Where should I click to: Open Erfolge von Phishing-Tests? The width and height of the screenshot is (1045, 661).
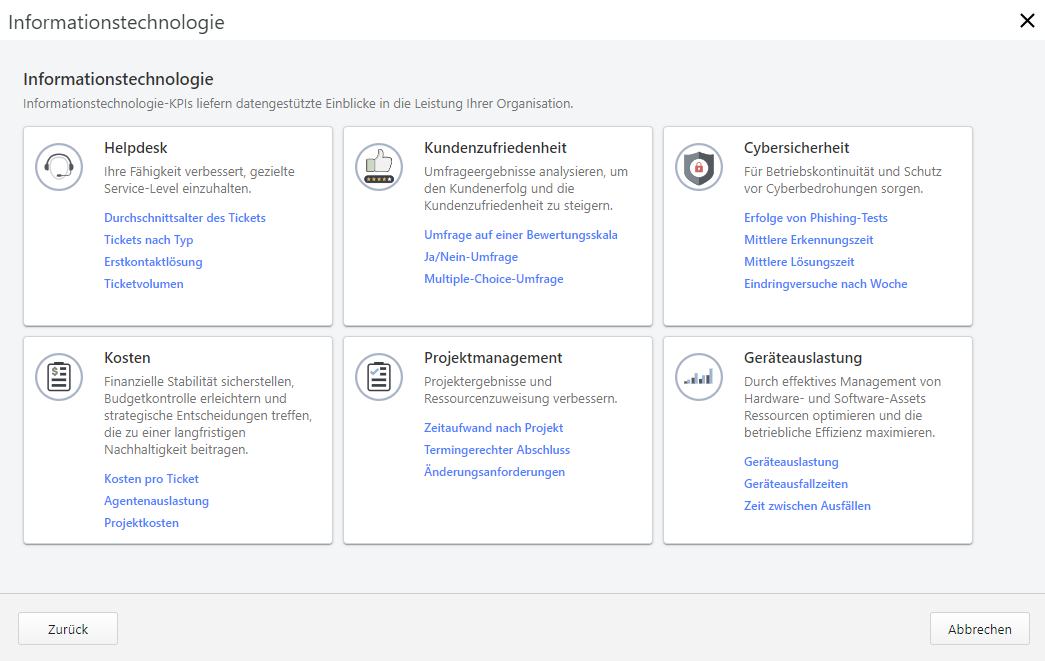click(x=815, y=217)
